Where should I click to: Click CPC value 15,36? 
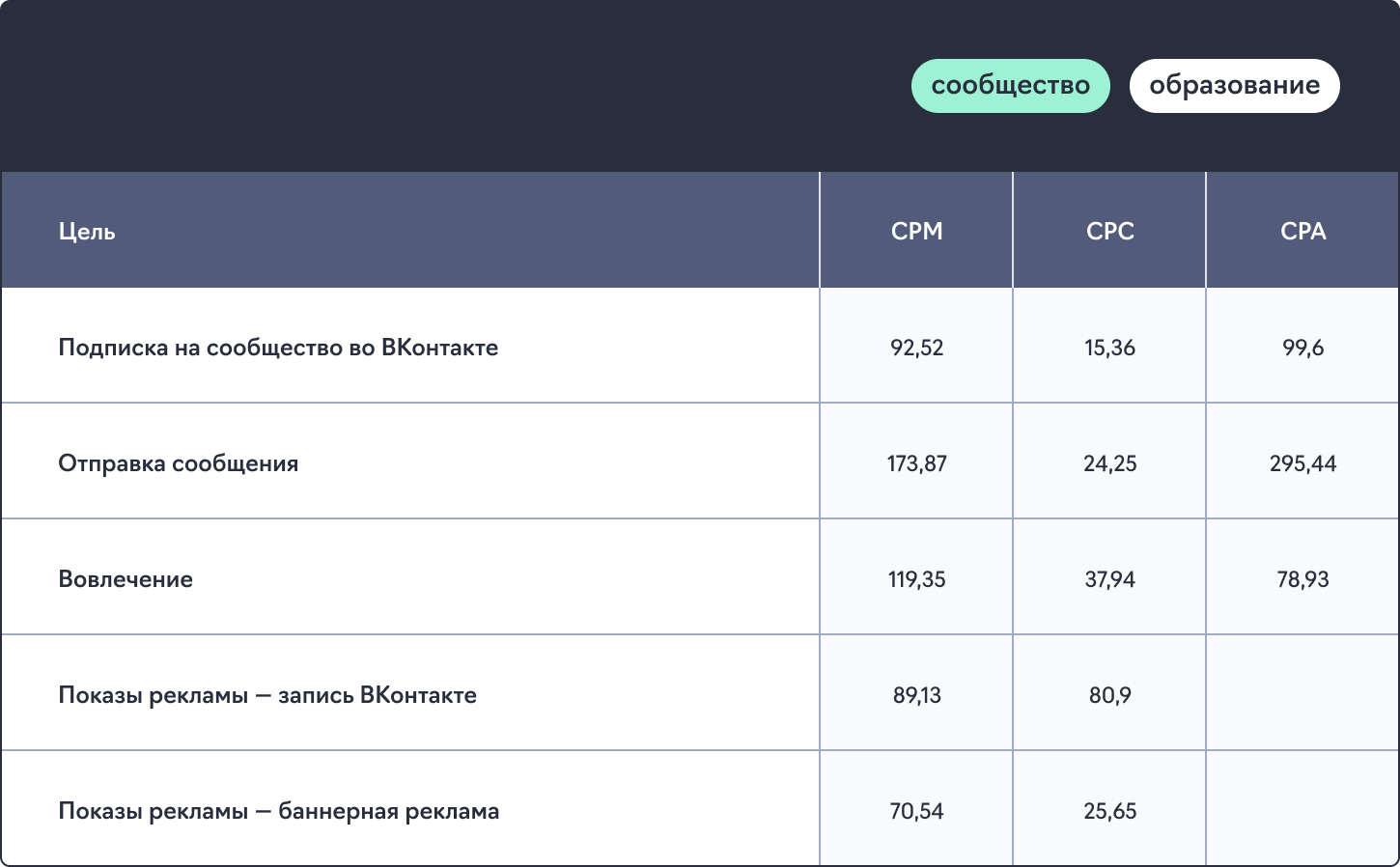(1109, 348)
